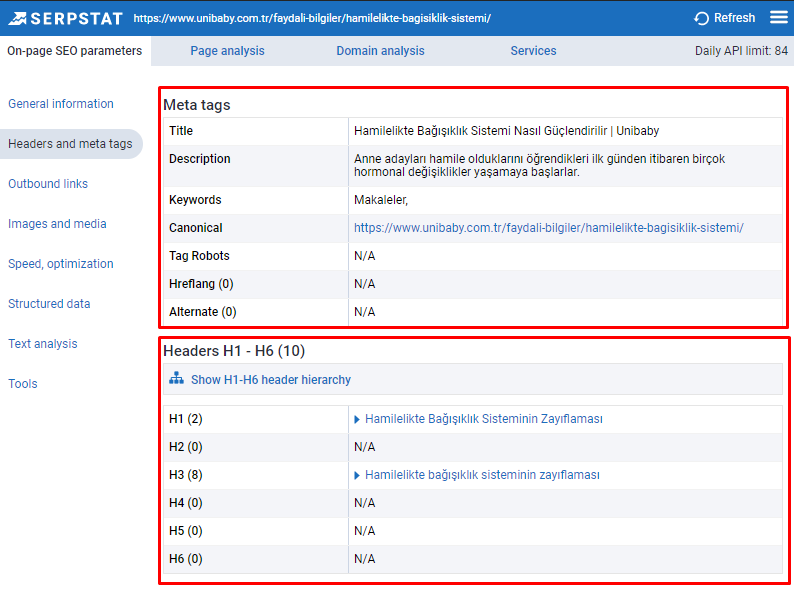Click the Meta tags heading
Viewport: 794px width, 595px height.
(196, 105)
